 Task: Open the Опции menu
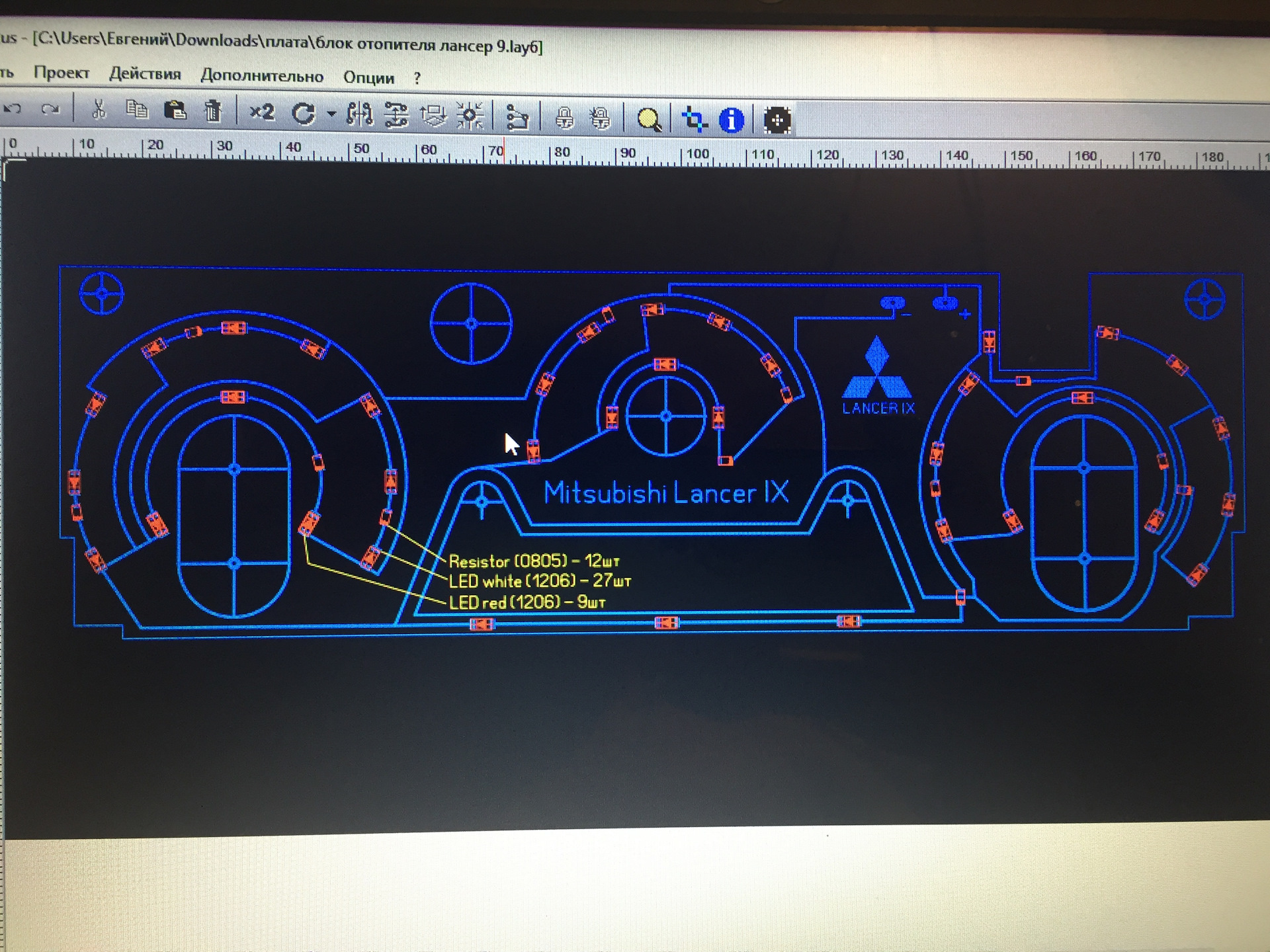[368, 78]
